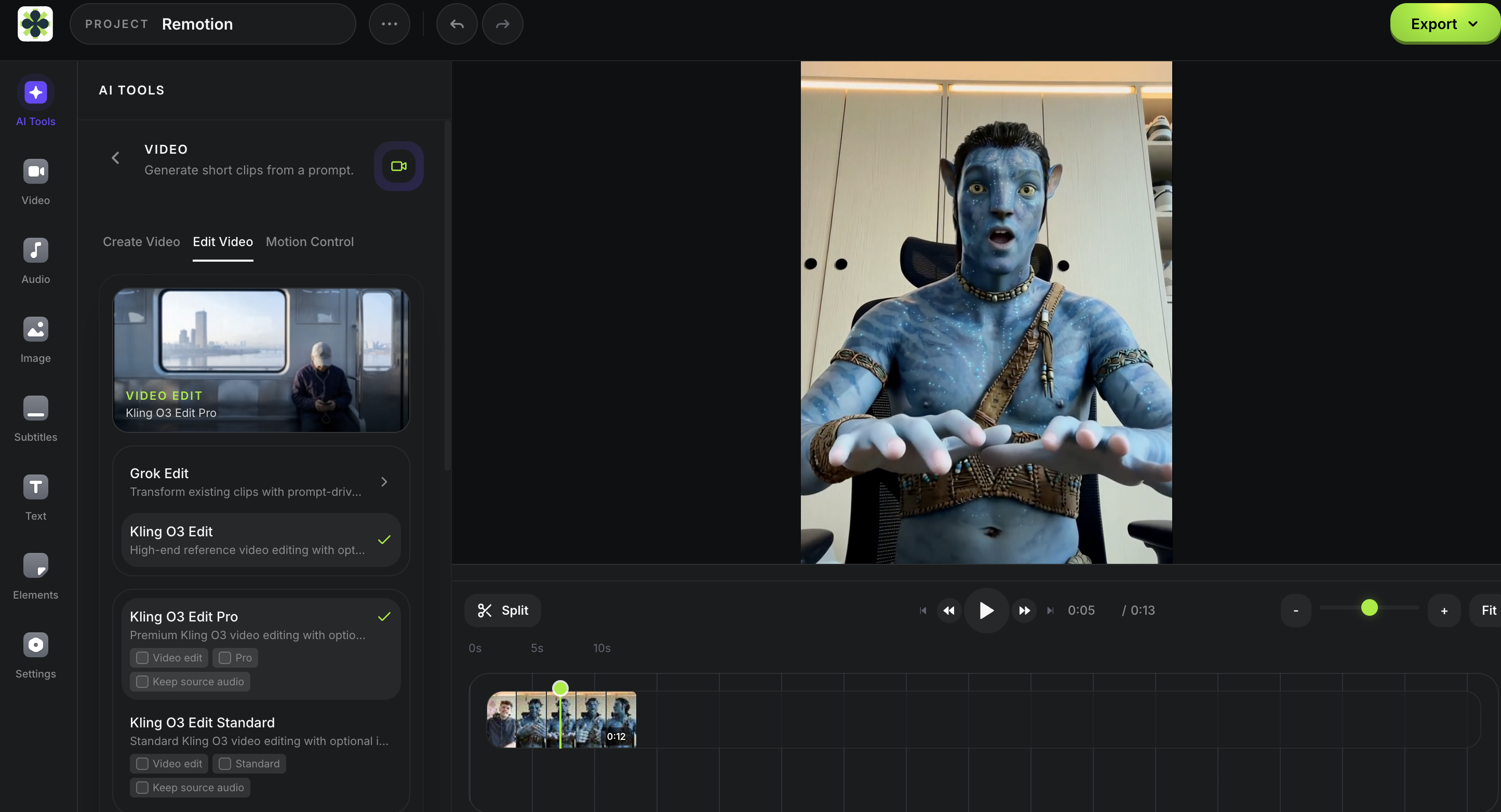This screenshot has height=812, width=1501.
Task: Collapse the Video tools section with back chevron
Action: click(x=115, y=158)
